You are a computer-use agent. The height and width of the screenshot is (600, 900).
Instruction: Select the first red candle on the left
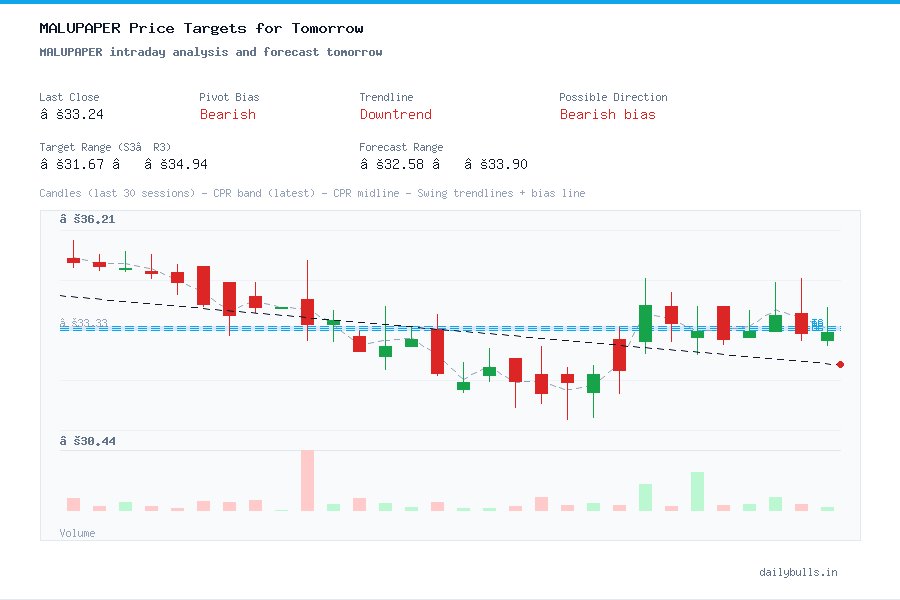coord(72,260)
